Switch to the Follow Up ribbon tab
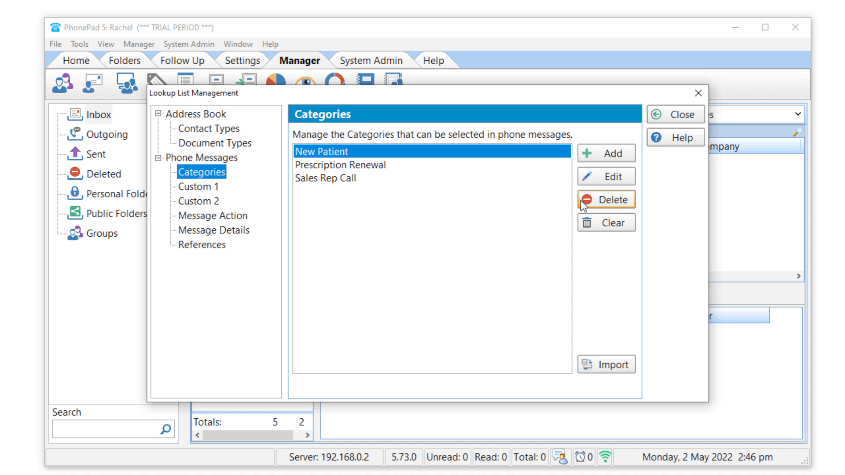The width and height of the screenshot is (845, 475). click(182, 60)
